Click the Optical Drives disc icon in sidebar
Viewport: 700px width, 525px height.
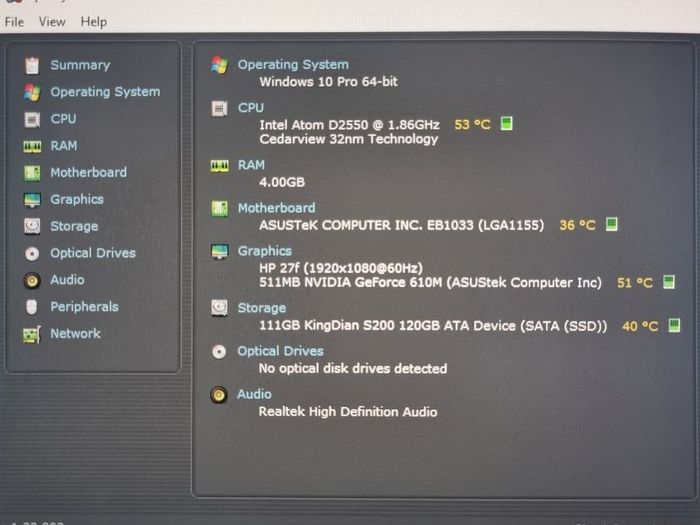32,254
